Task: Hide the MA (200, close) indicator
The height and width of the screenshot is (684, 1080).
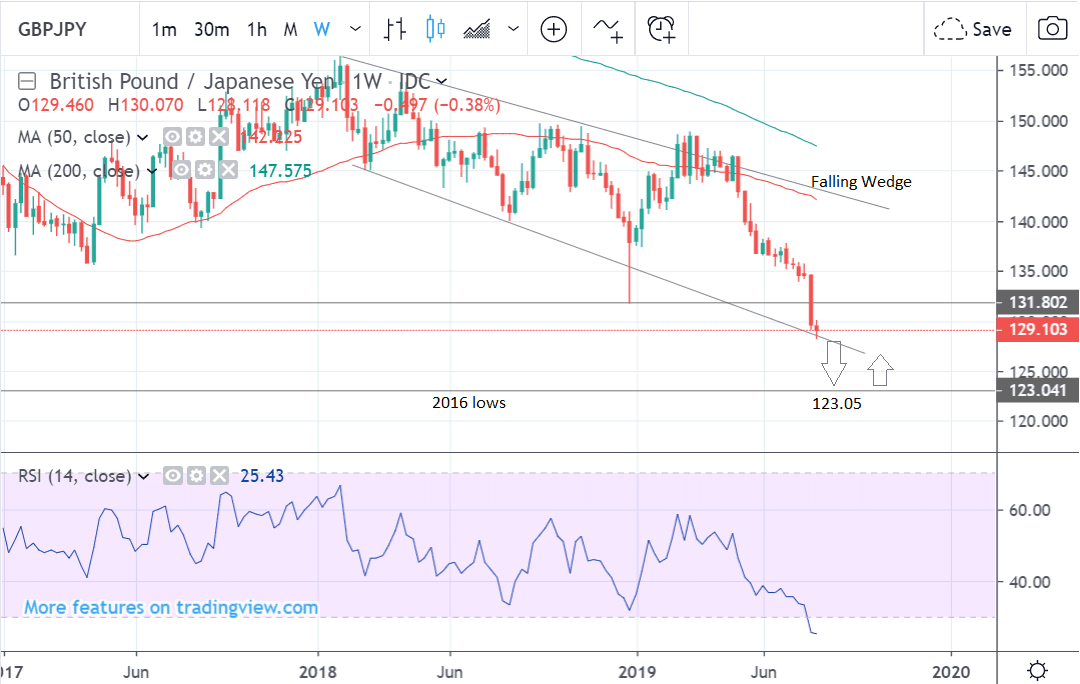Action: click(181, 171)
